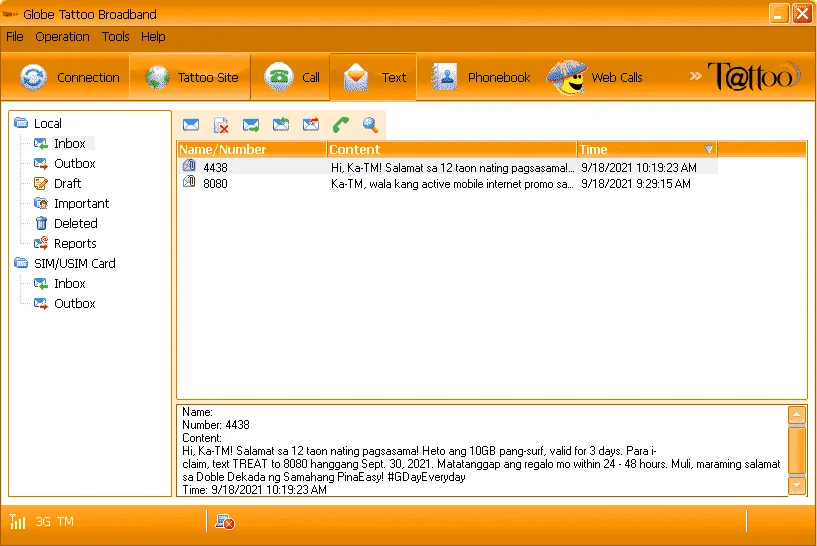817x546 pixels.
Task: Click the green Call sender phone icon
Action: pyautogui.click(x=341, y=125)
